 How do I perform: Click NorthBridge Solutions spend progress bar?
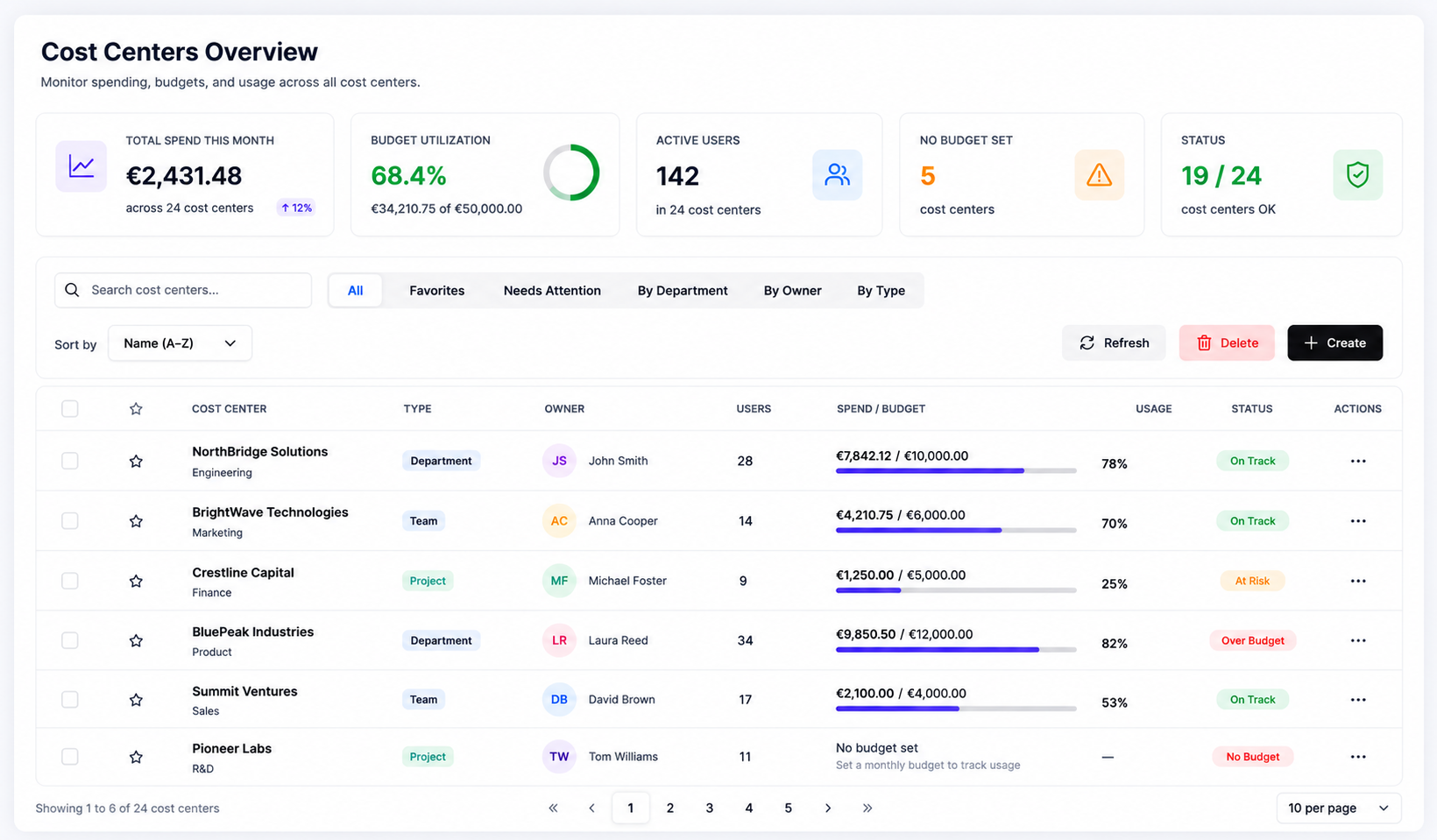coord(956,471)
